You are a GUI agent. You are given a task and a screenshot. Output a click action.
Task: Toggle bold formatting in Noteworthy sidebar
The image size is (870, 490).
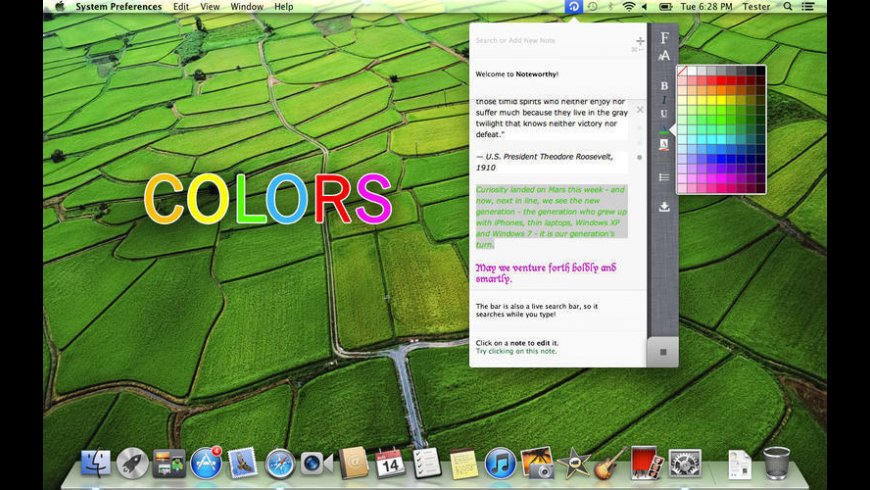pyautogui.click(x=664, y=86)
